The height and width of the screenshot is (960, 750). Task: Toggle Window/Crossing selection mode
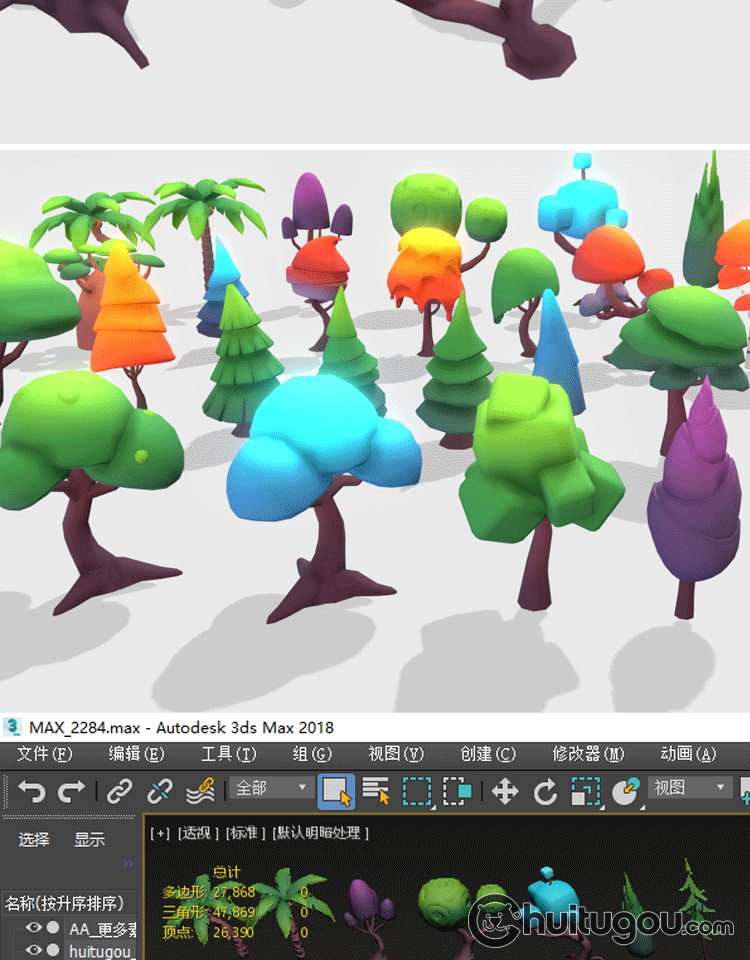pos(457,791)
